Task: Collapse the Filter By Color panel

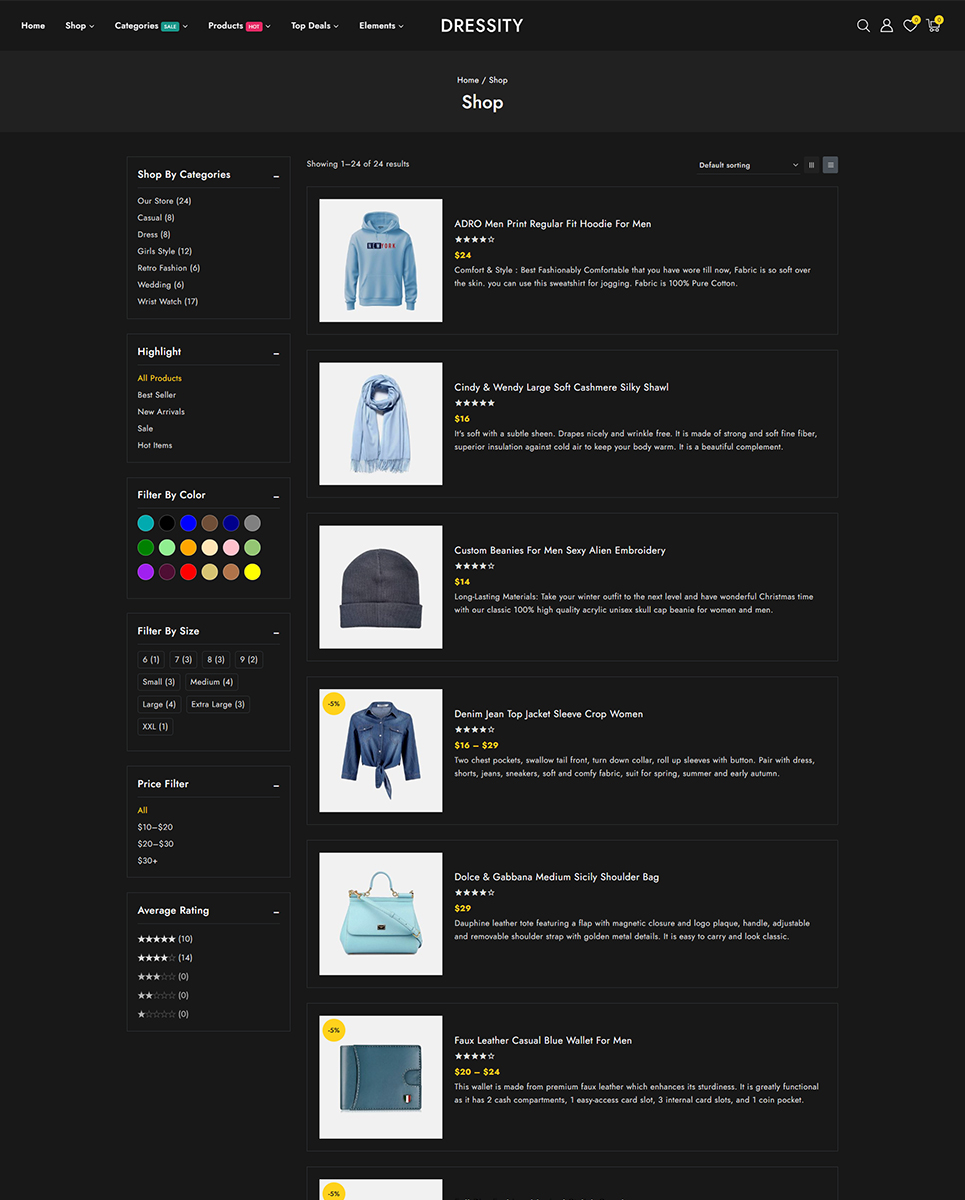Action: 276,496
